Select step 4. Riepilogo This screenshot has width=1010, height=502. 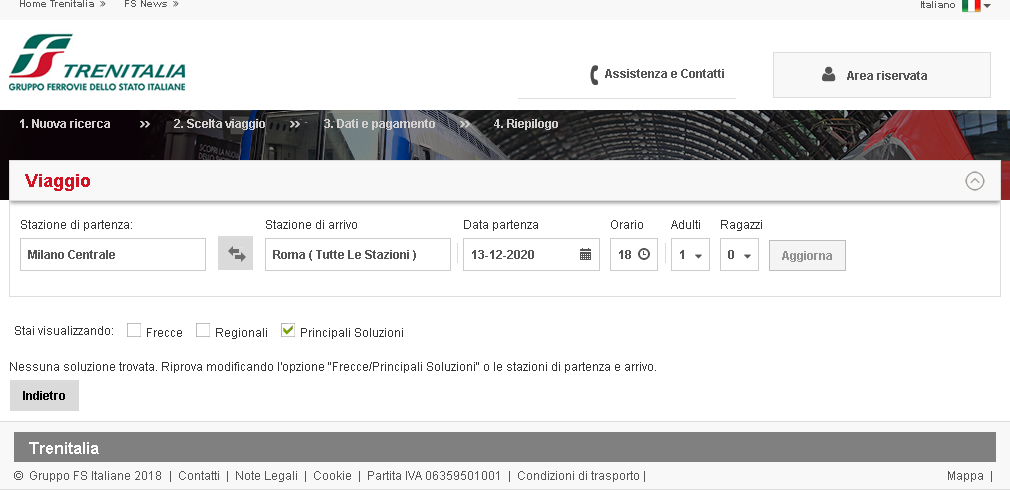[x=526, y=124]
